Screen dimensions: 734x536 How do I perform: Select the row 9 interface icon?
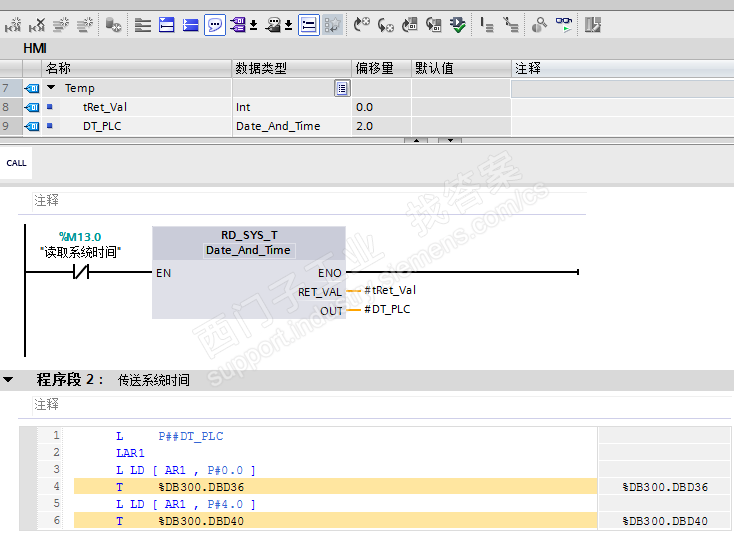(32, 126)
